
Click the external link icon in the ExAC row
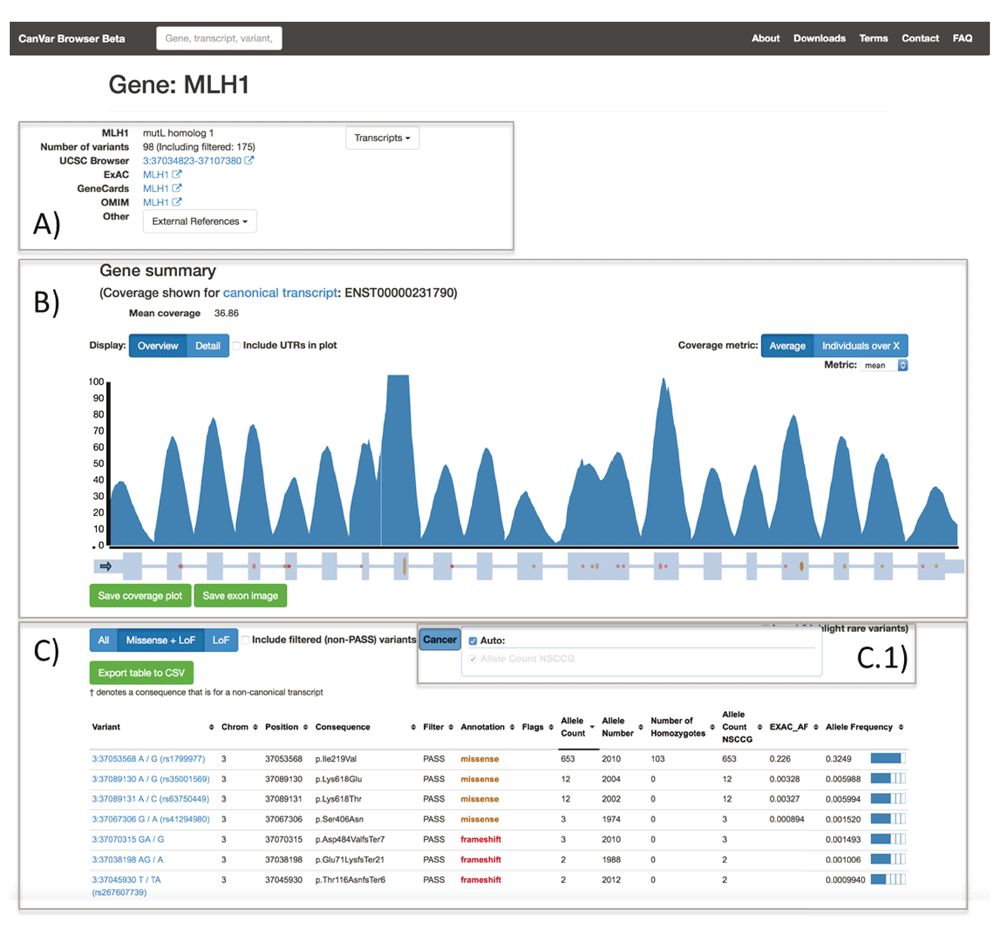coord(177,174)
